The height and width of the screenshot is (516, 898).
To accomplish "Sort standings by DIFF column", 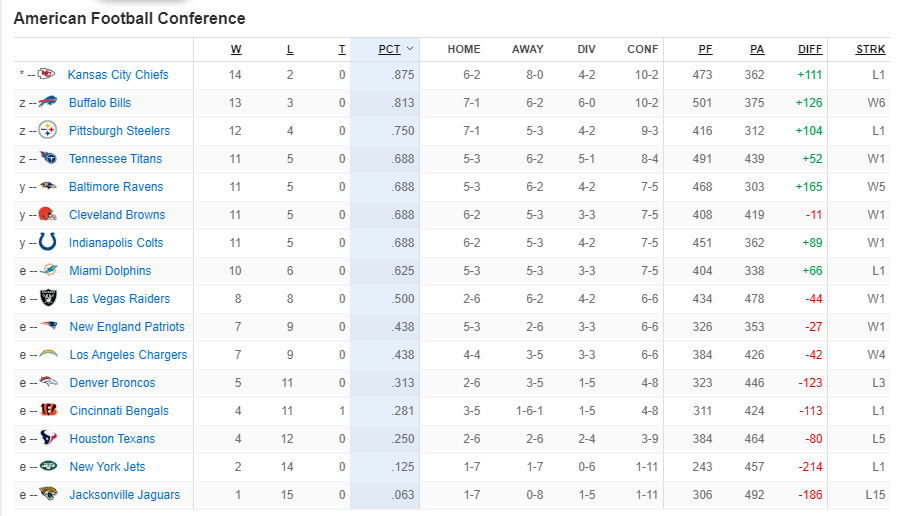I will (x=810, y=49).
